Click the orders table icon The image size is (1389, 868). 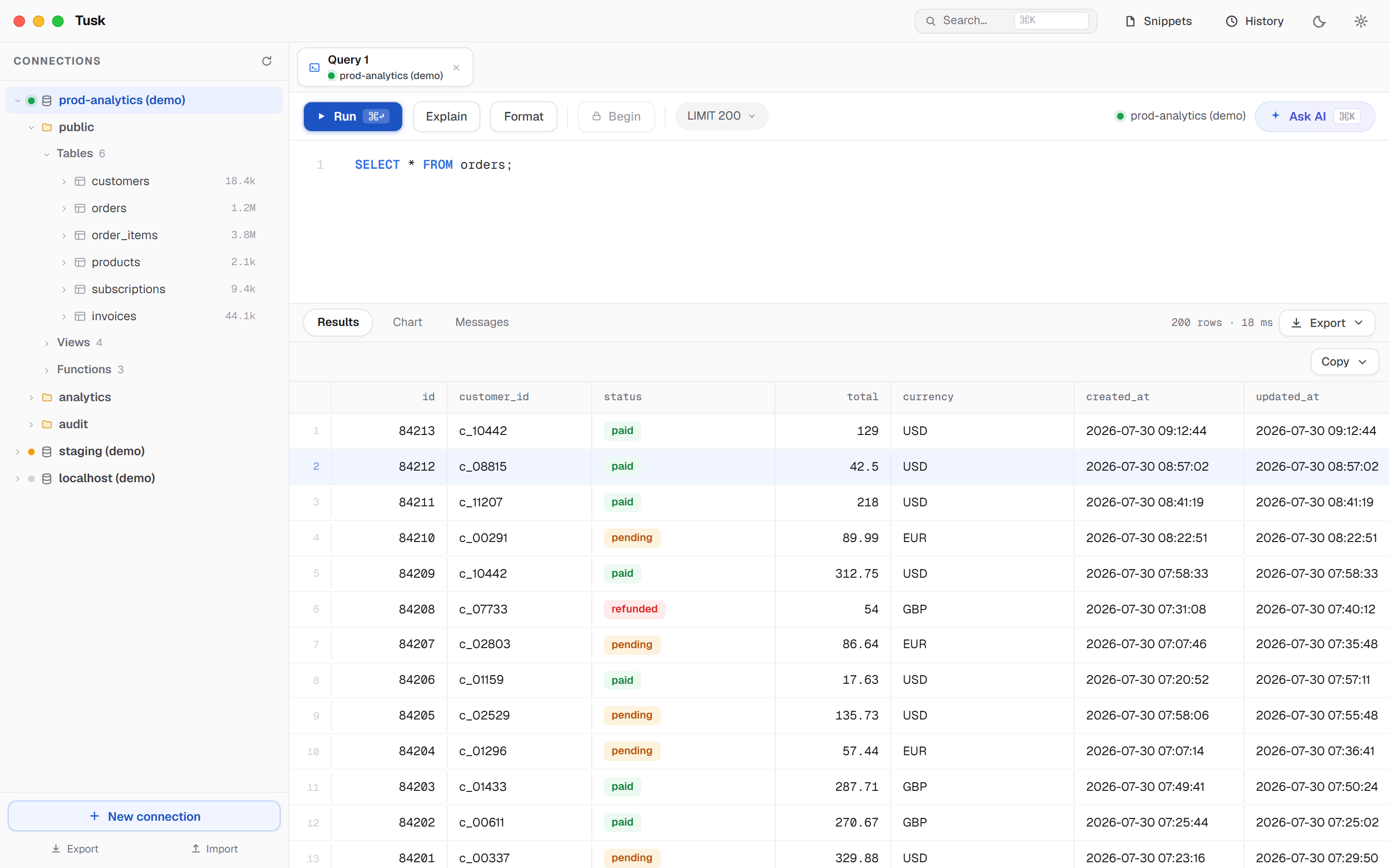tap(81, 208)
